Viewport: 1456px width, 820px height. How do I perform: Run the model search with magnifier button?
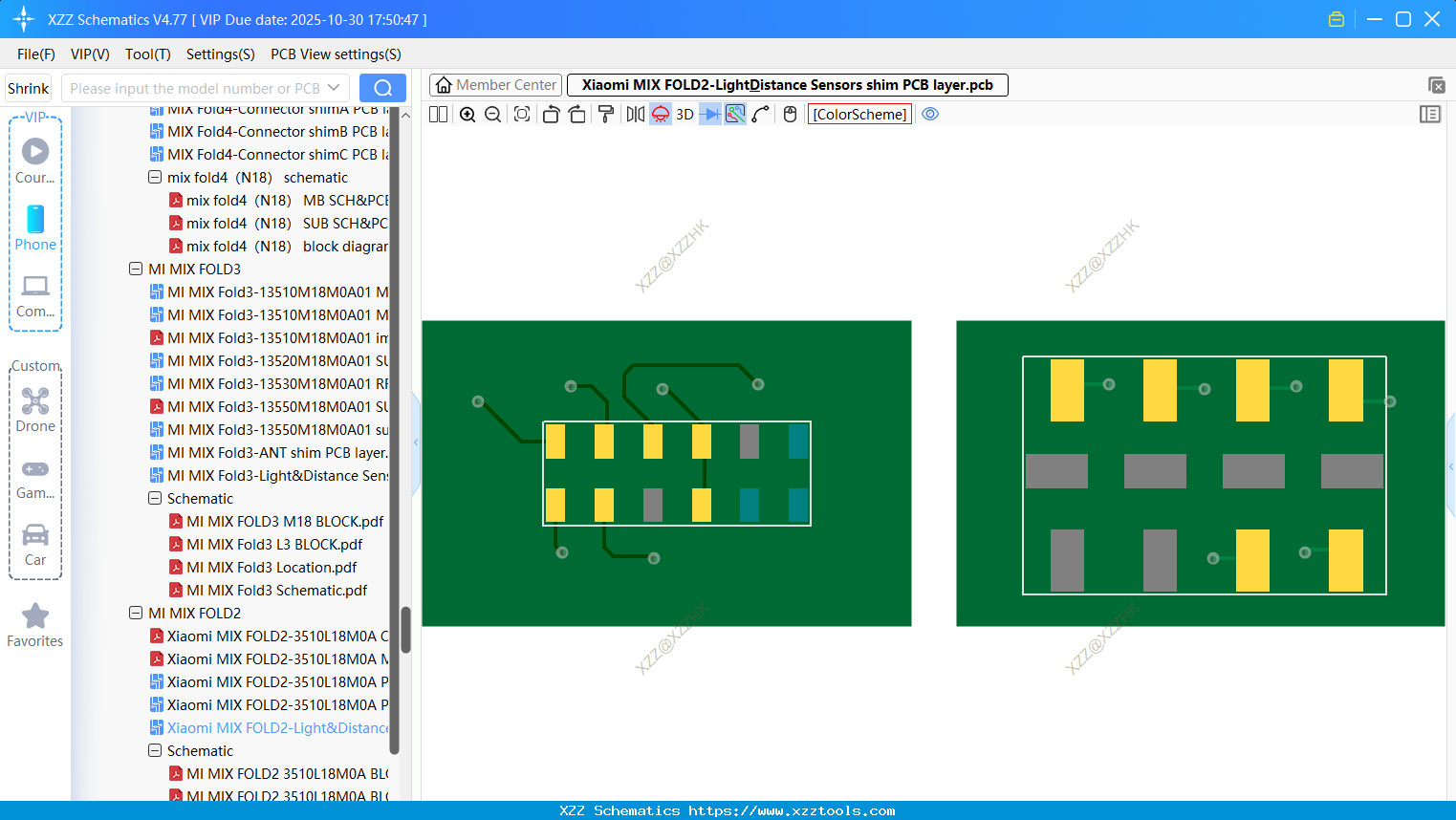click(x=382, y=88)
